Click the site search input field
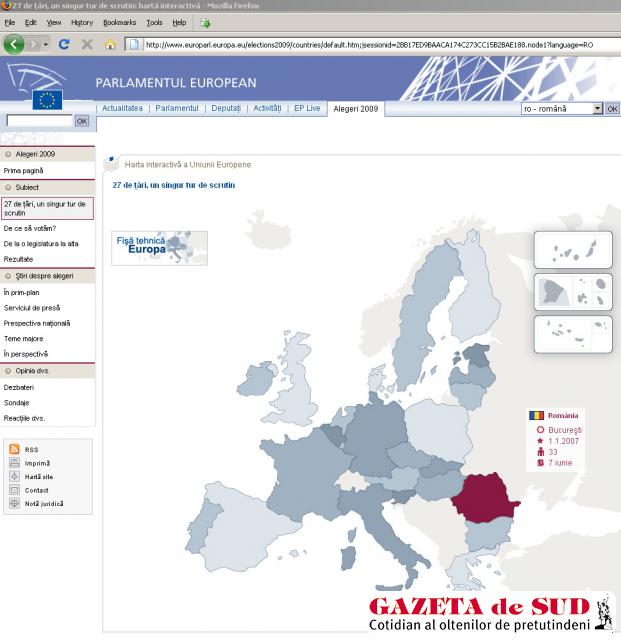Viewport: 621px width, 640px height. 40,121
